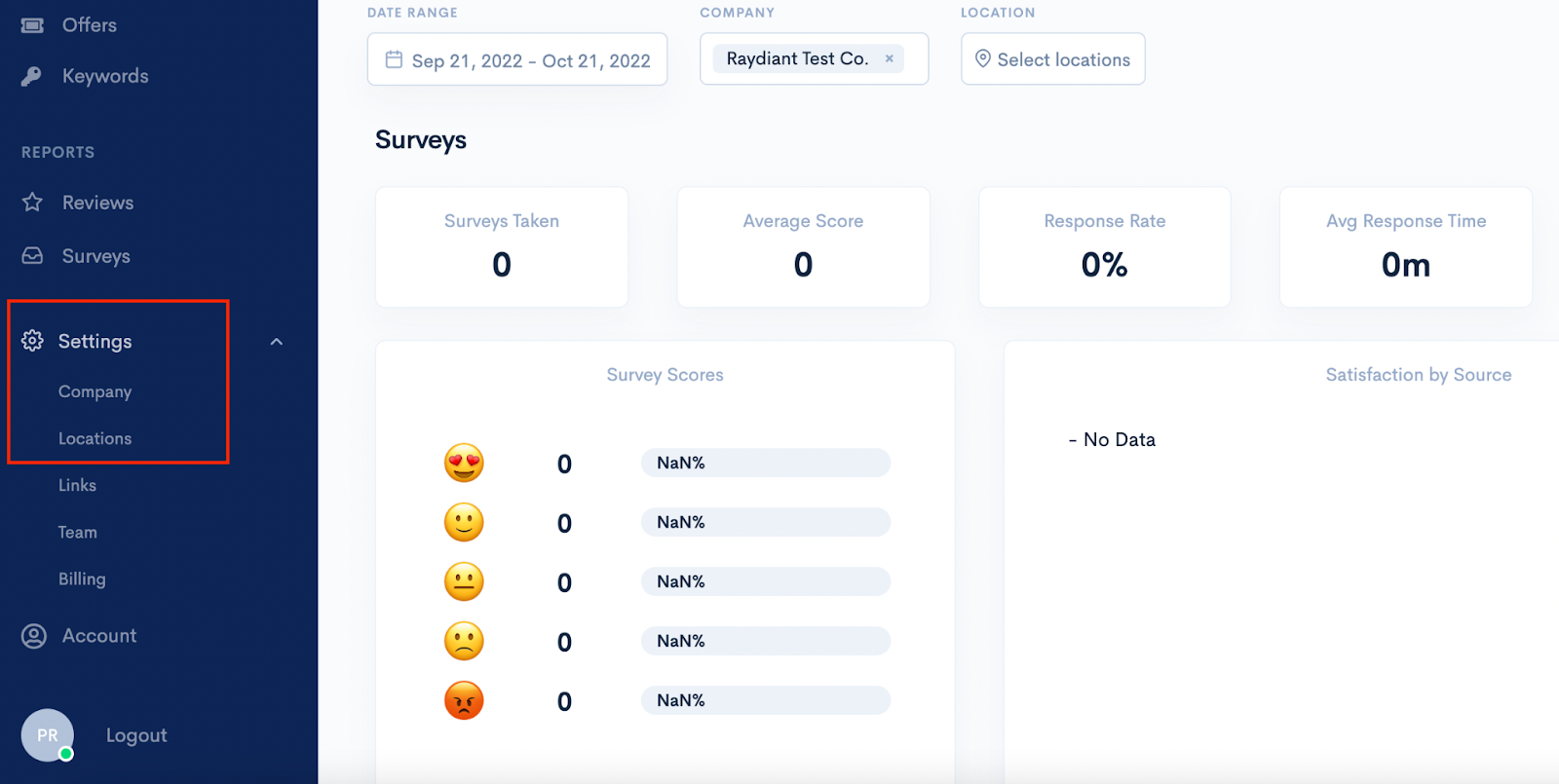Click the Account person icon
This screenshot has width=1559, height=784.
click(x=34, y=636)
